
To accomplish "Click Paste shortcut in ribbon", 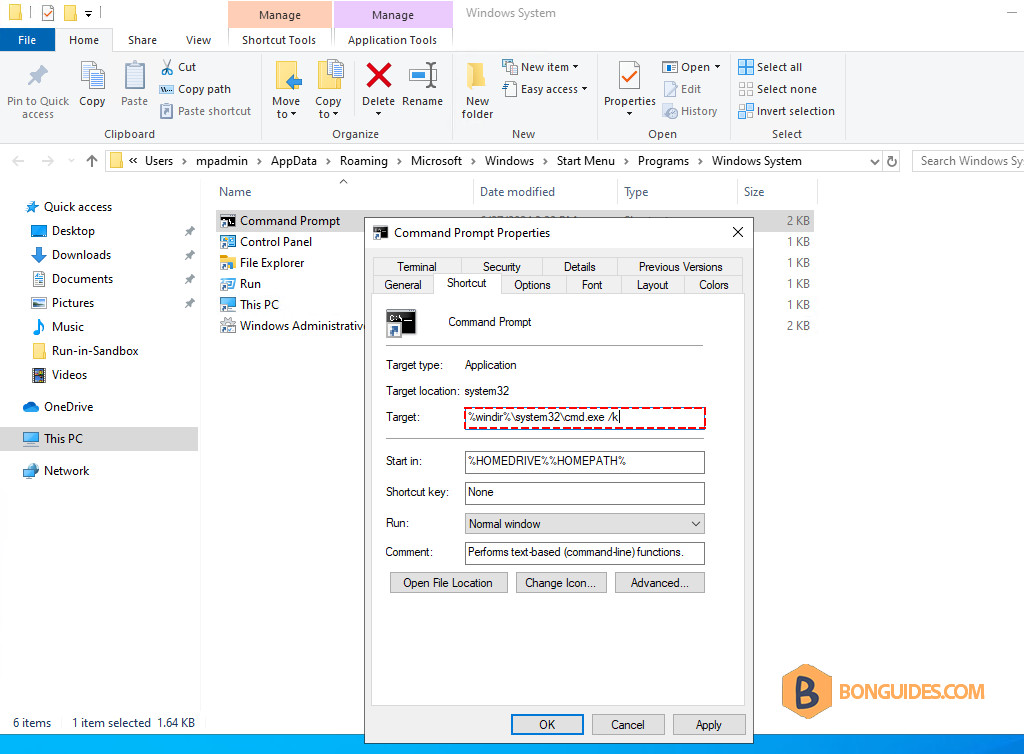I will 206,112.
